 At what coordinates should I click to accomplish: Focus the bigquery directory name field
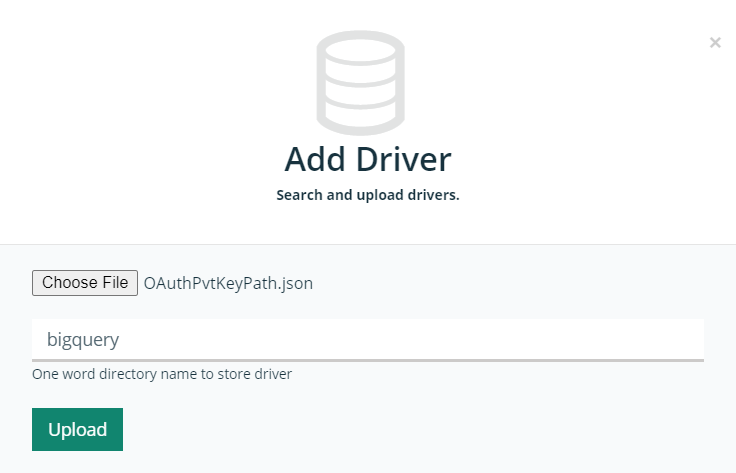coord(368,339)
